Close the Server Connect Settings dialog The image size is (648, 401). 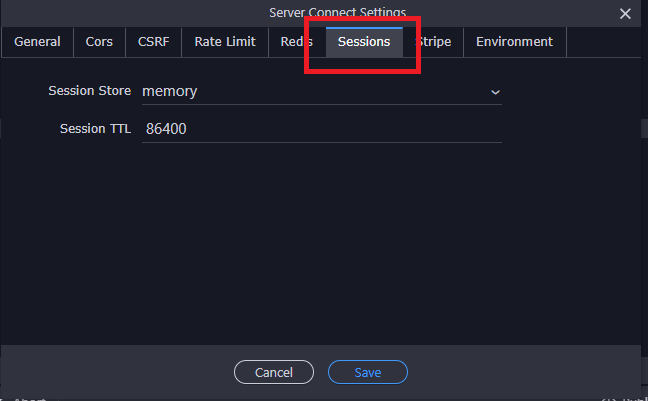coord(625,14)
